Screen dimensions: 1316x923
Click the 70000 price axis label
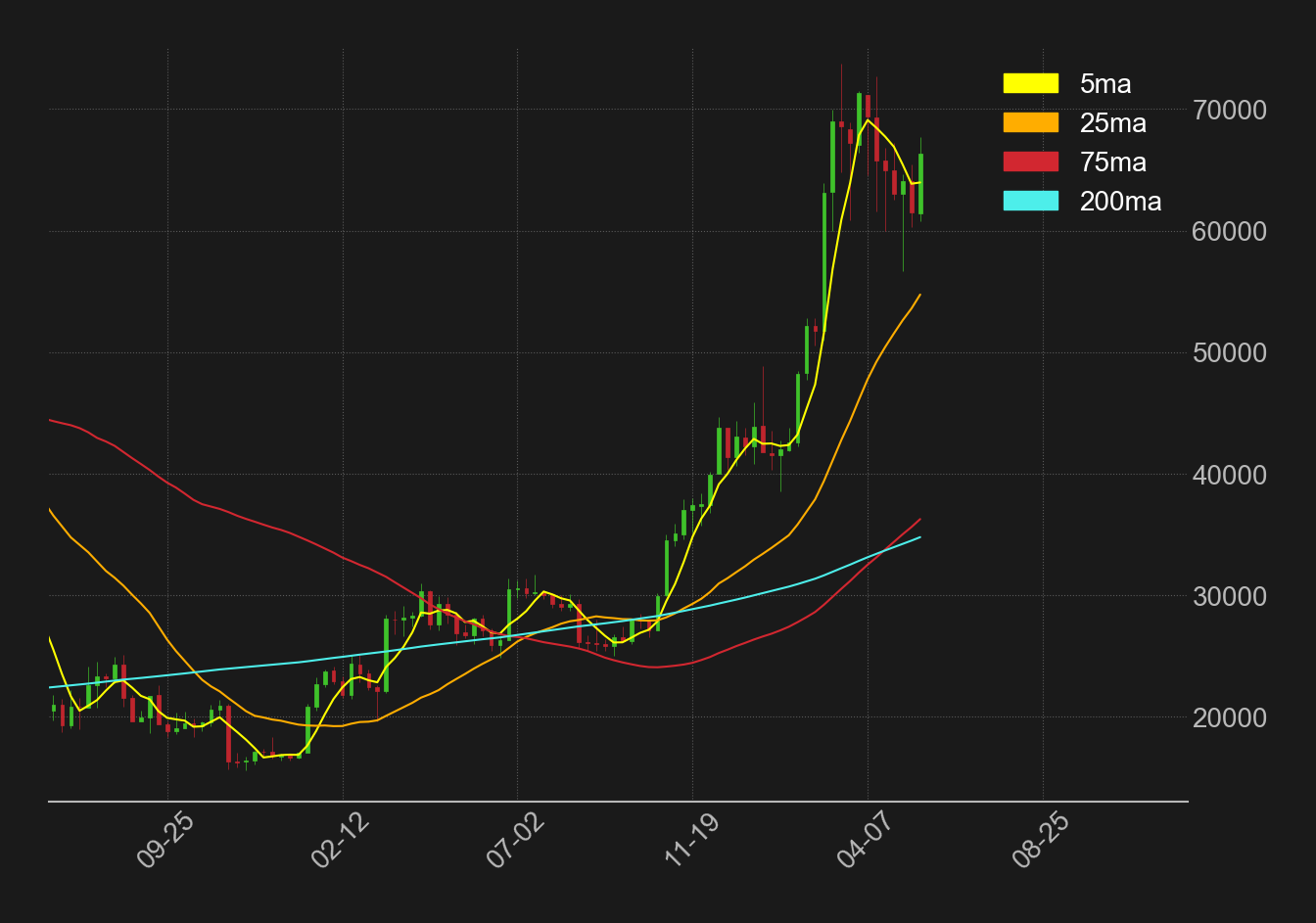click(1230, 110)
